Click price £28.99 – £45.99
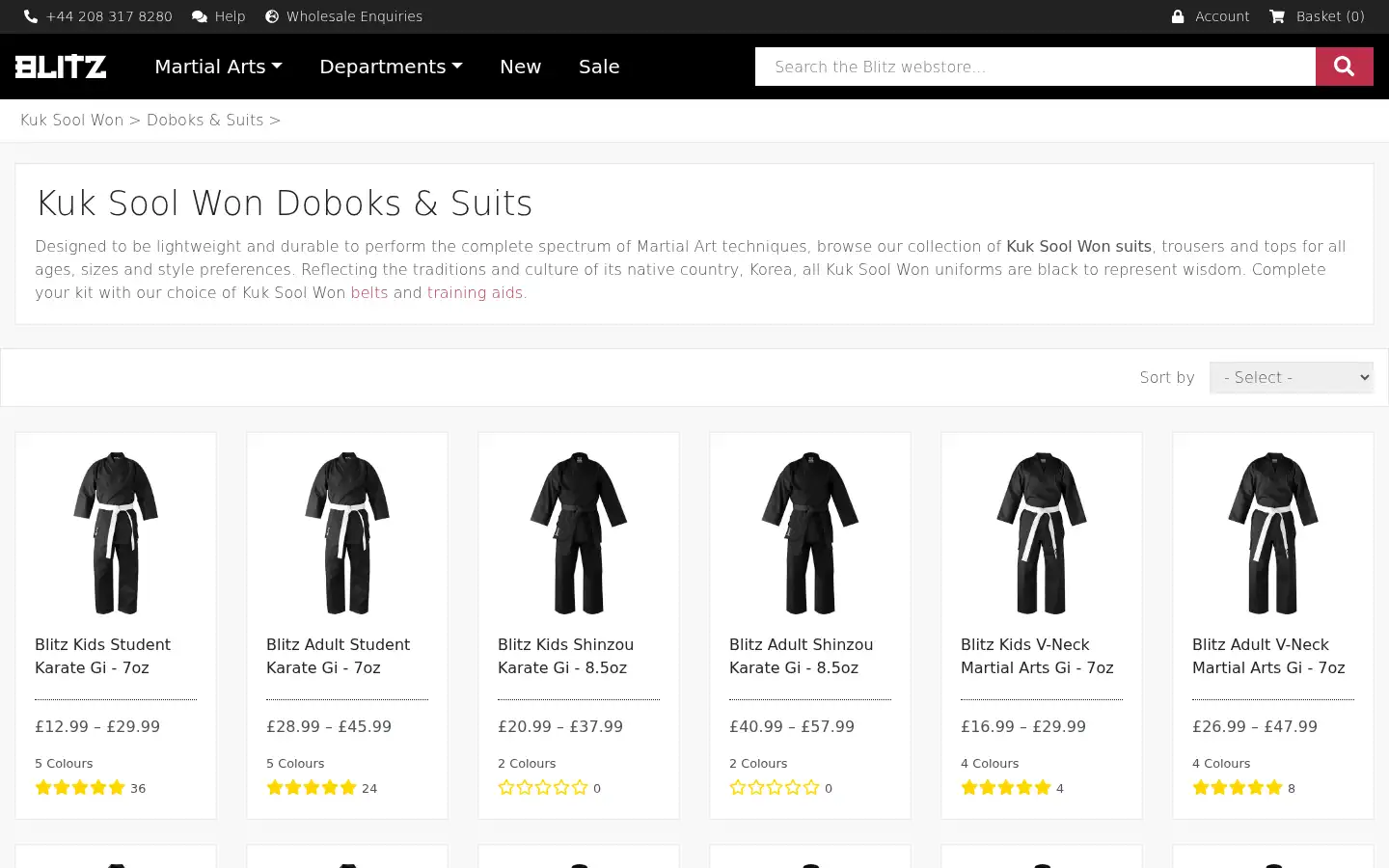The width and height of the screenshot is (1389, 868). 329,727
